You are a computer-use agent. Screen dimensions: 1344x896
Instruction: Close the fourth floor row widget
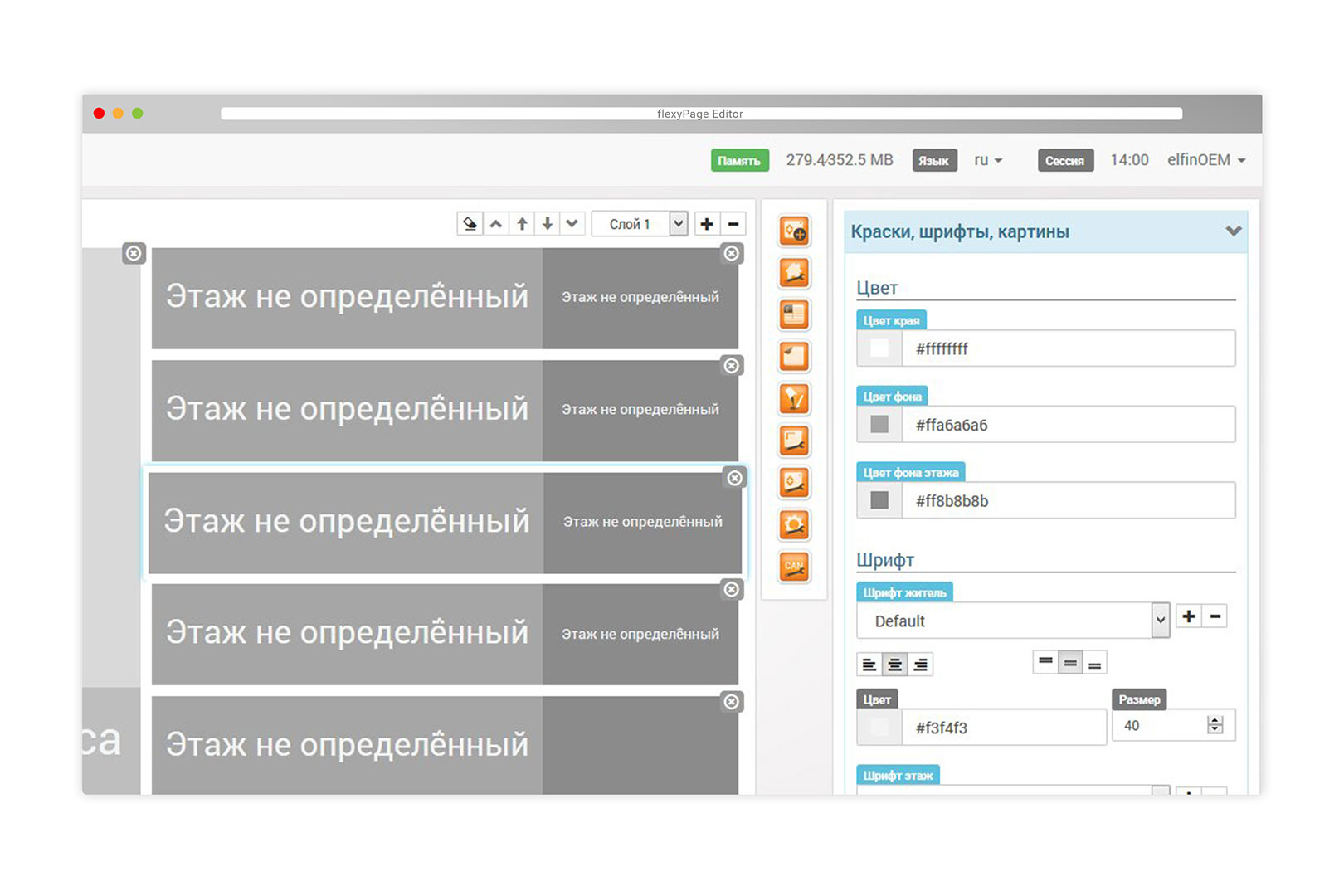(x=732, y=590)
